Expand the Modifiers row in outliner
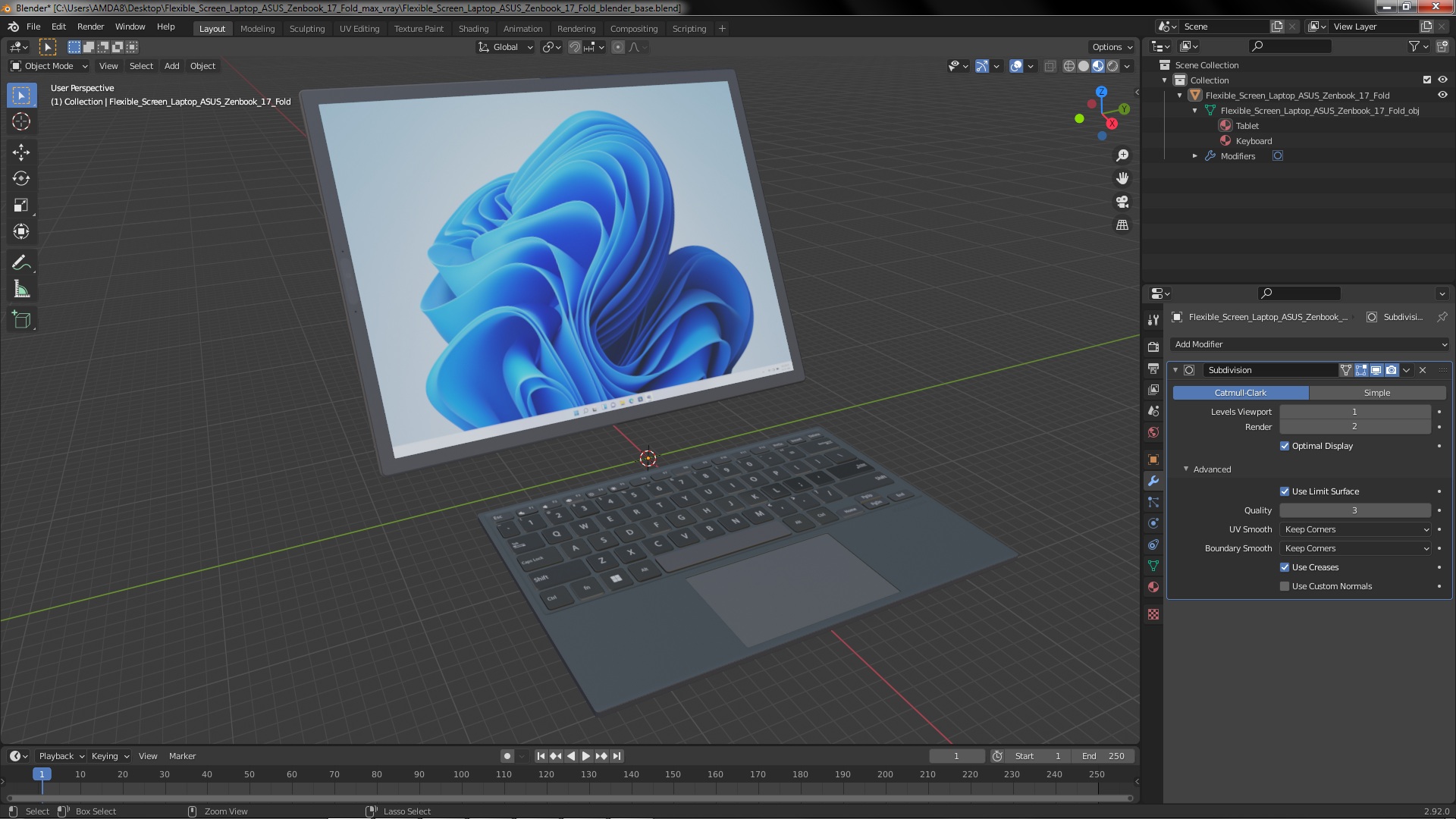The image size is (1456, 819). (1195, 156)
